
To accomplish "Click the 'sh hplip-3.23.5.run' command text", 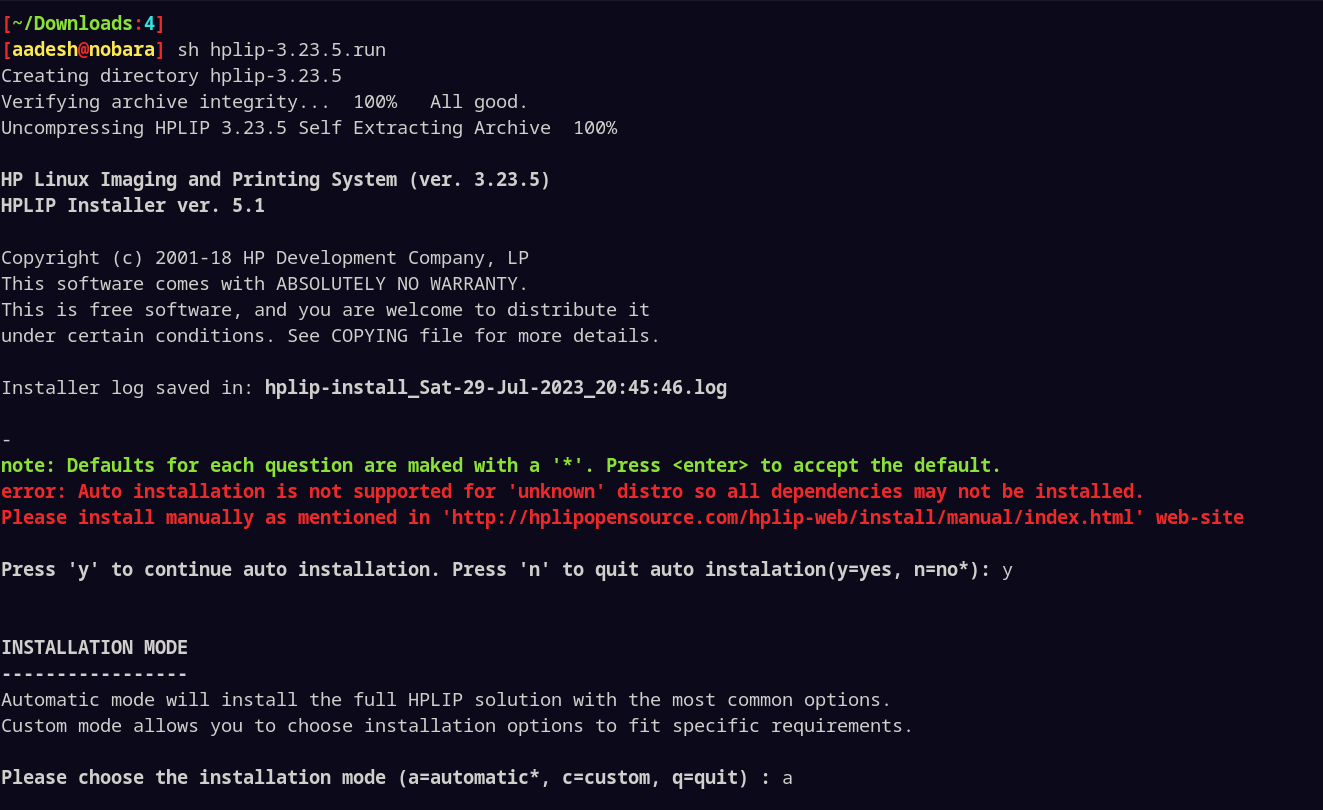I will pyautogui.click(x=281, y=49).
